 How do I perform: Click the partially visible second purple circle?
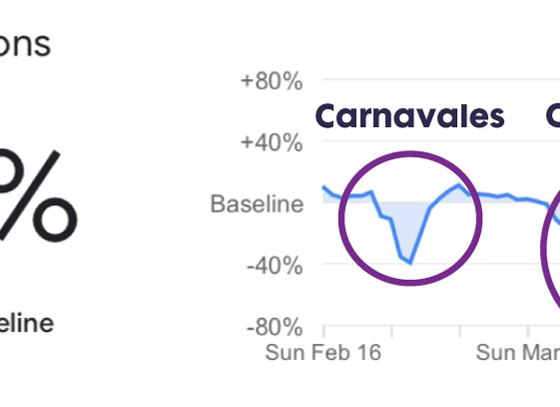[x=550, y=246]
